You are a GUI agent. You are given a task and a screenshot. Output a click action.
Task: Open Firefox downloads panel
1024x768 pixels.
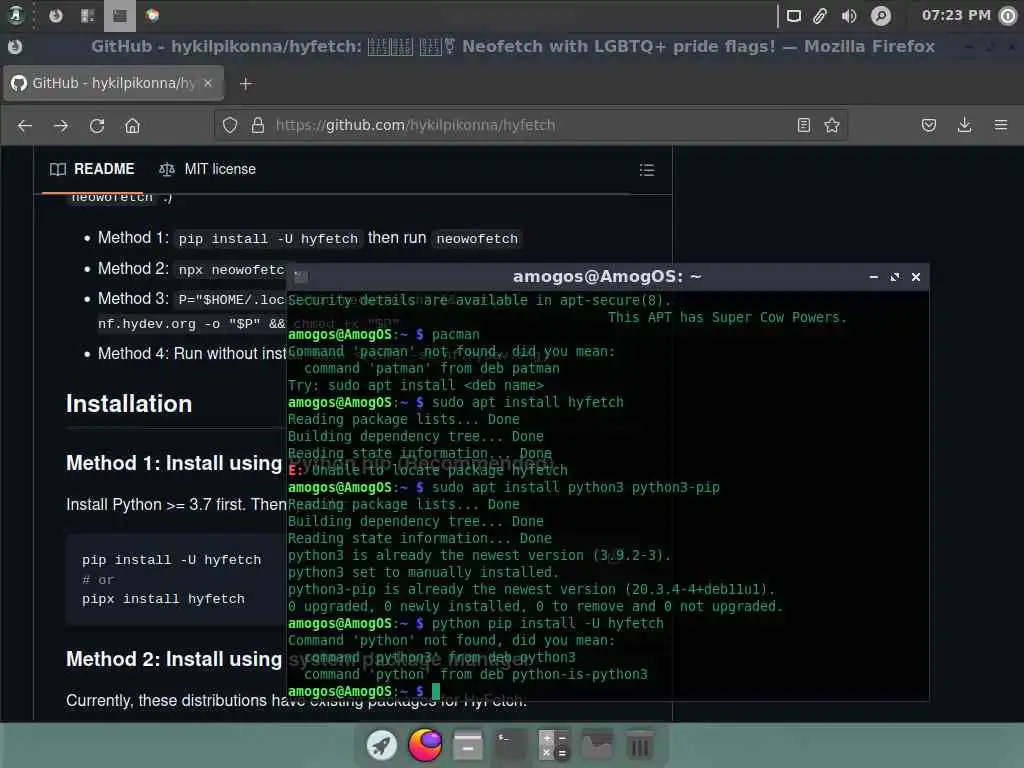click(x=965, y=125)
